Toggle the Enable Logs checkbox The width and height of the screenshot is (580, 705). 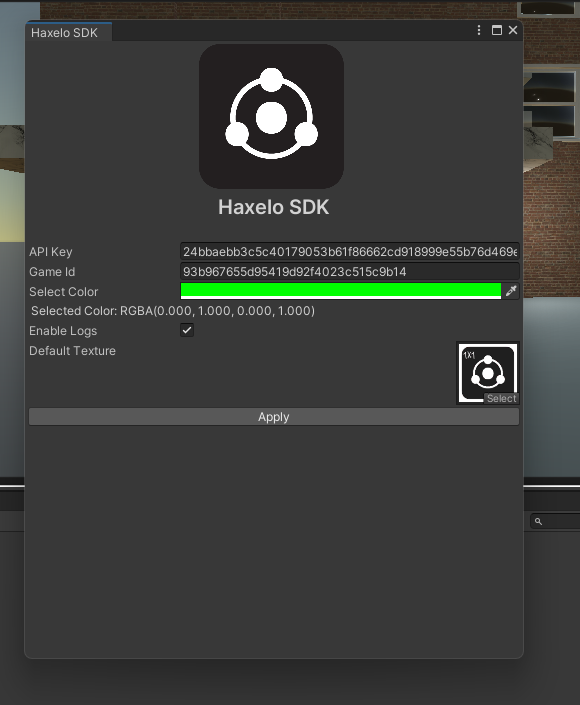187,330
